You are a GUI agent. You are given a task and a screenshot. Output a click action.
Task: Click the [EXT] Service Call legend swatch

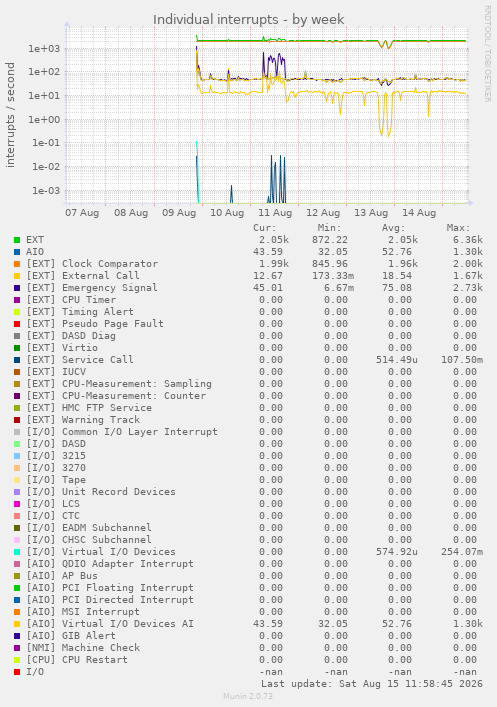[x=17, y=360]
